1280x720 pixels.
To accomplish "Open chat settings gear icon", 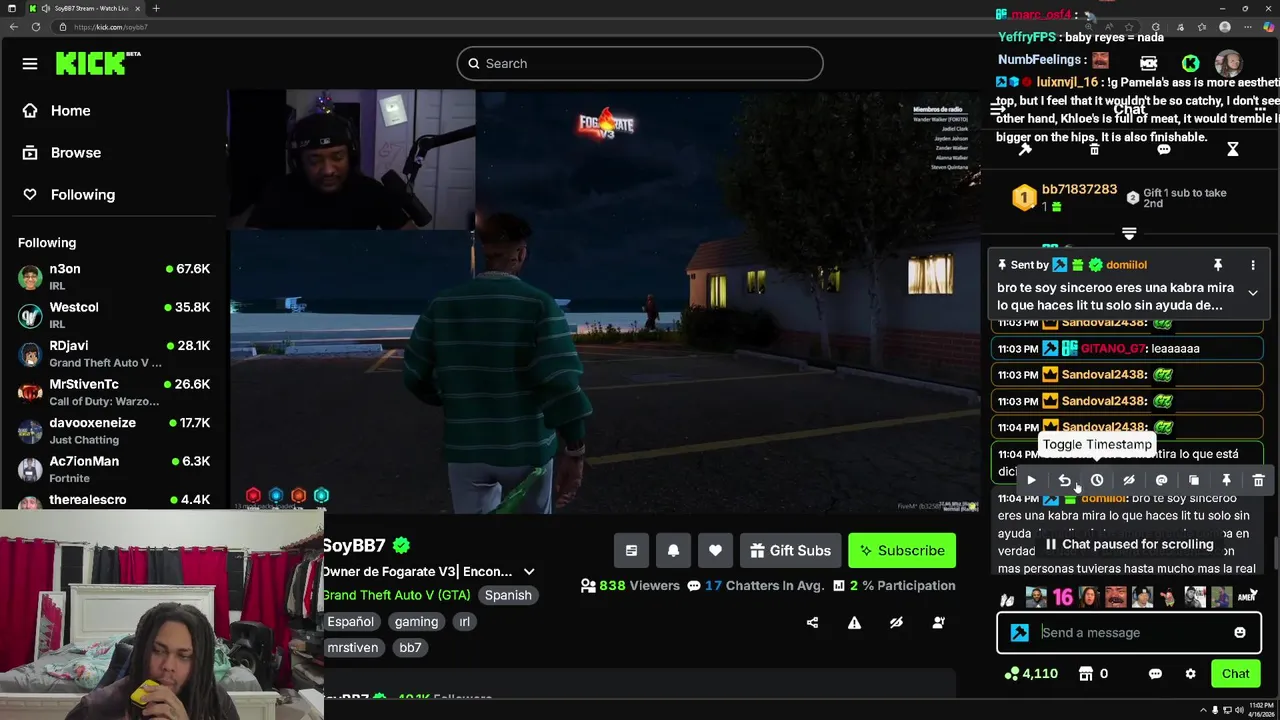I will (1190, 674).
